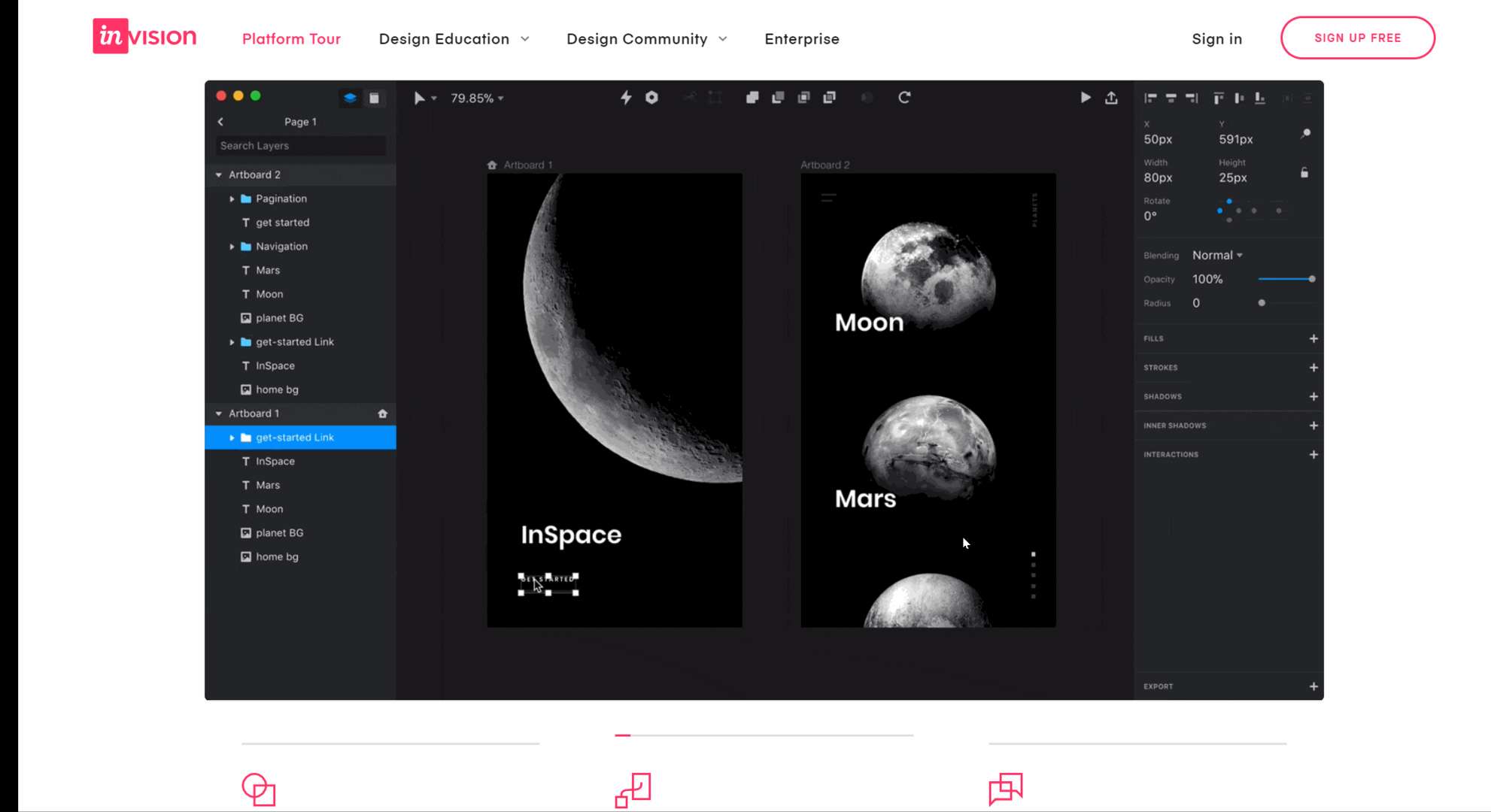Screen dimensions: 1491x812
Task: Select the upload/export icon in toolbar
Action: pyautogui.click(x=1112, y=97)
